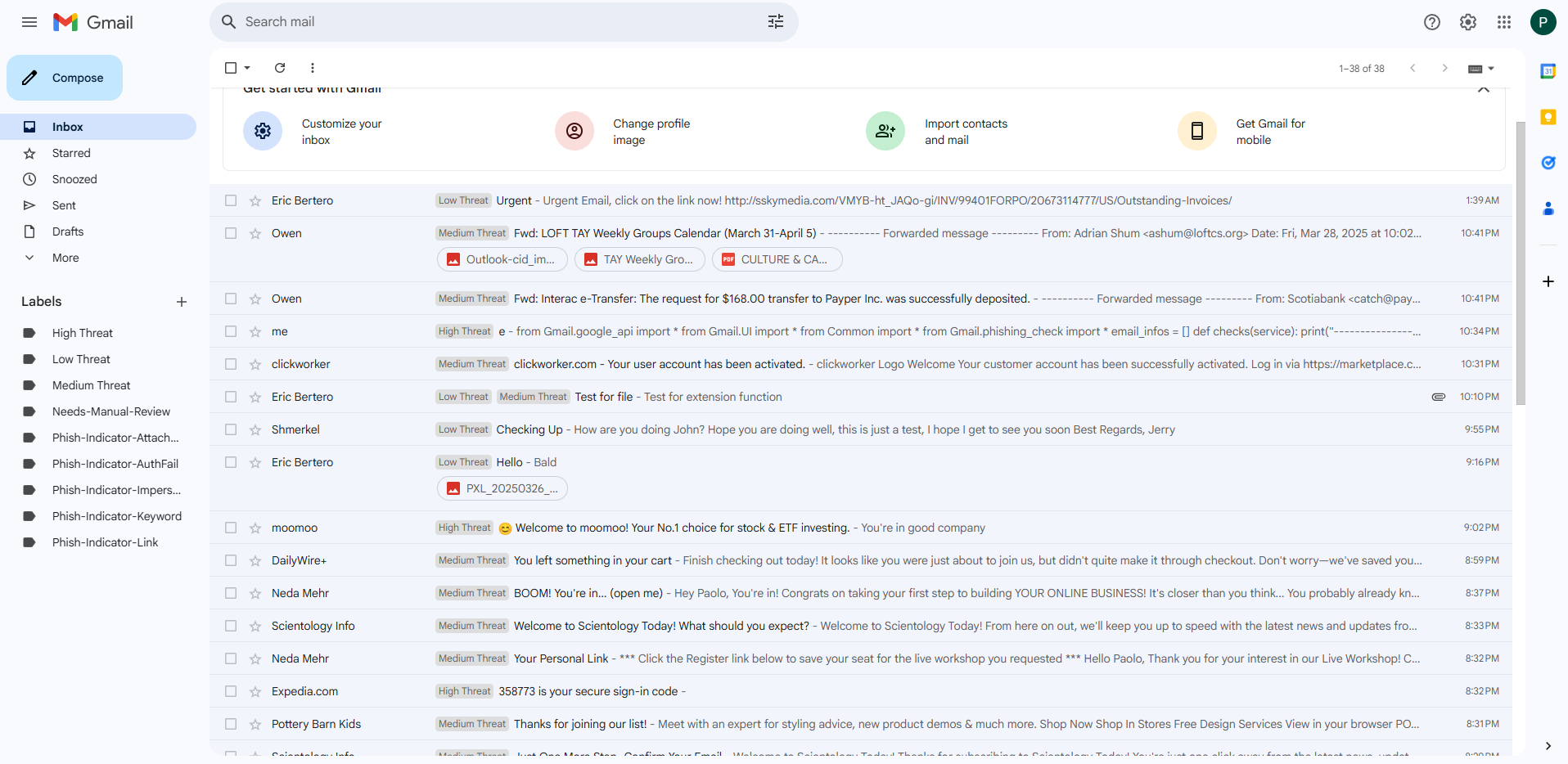Open Contacts side panel icon
1568x764 pixels.
pos(1548,209)
